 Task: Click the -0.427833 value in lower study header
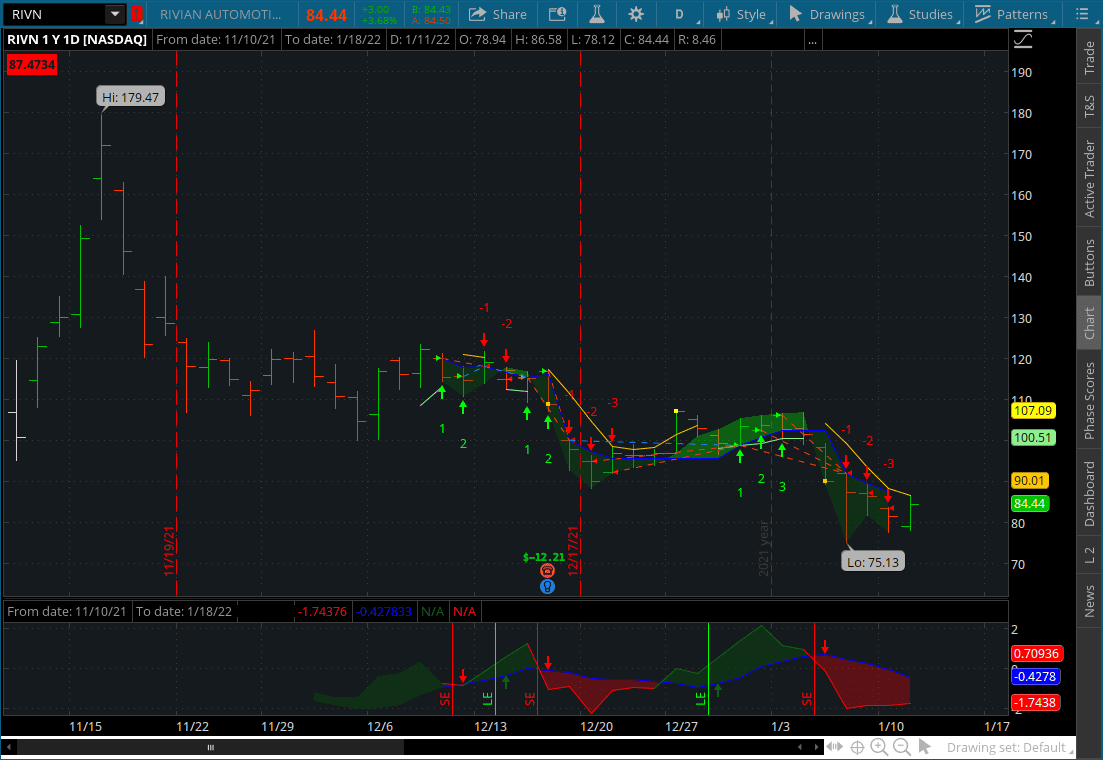pyautogui.click(x=383, y=612)
